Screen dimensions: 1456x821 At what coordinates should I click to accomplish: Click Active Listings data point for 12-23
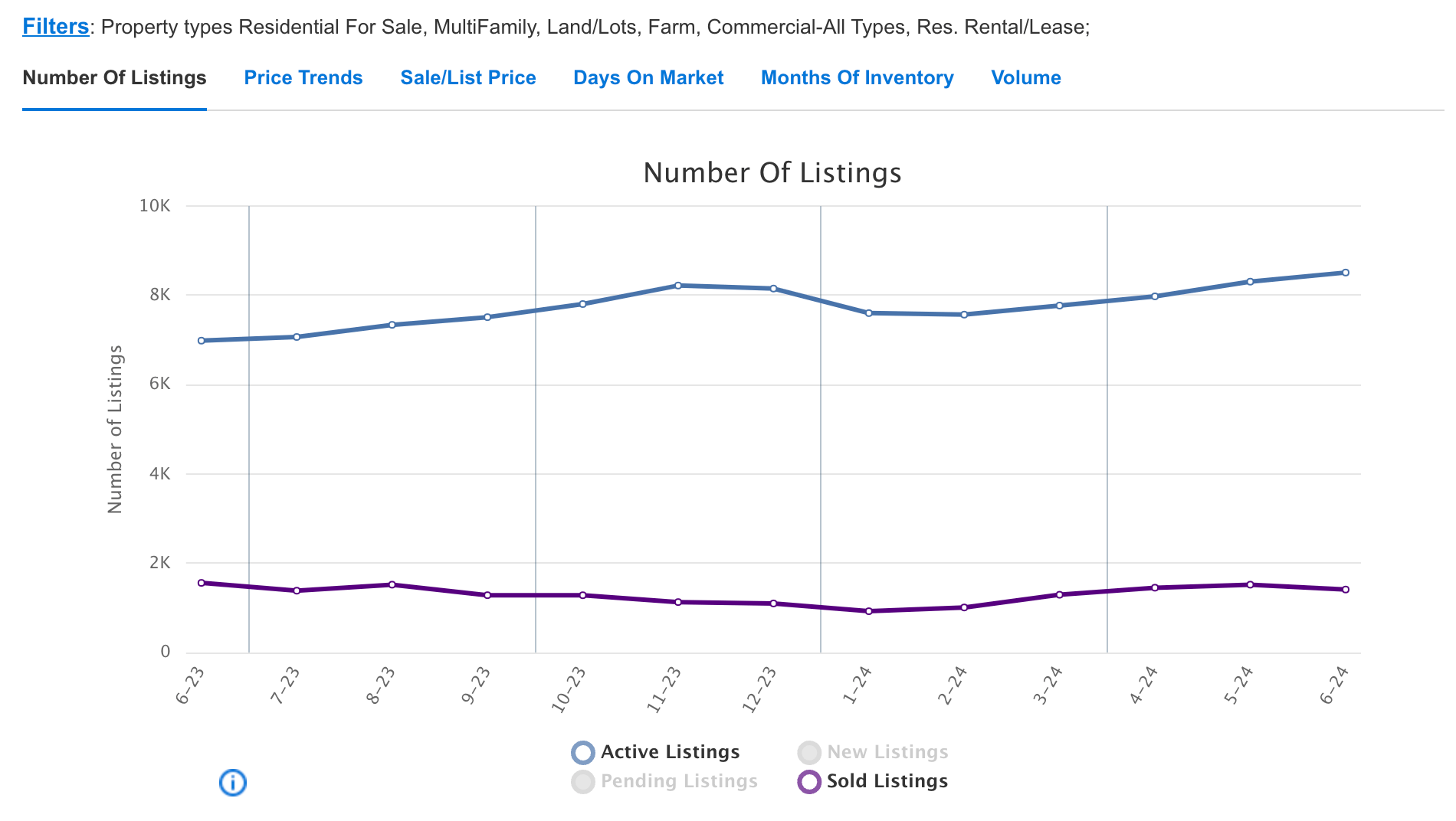coord(774,289)
